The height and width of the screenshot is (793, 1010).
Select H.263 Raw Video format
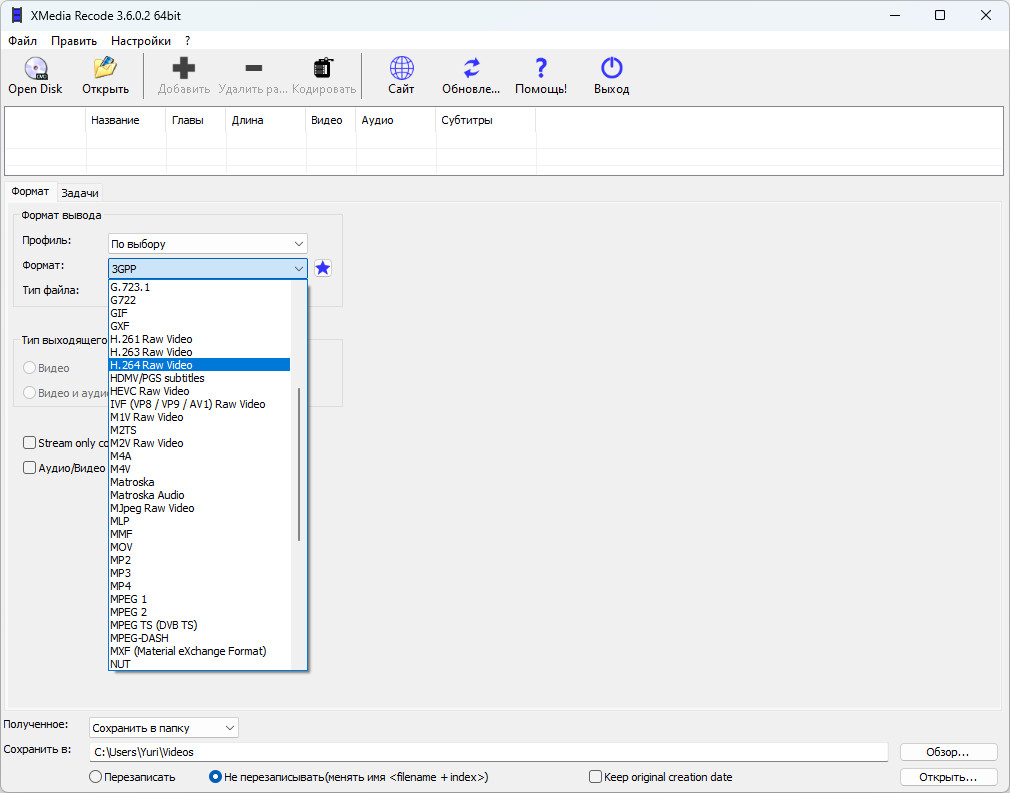point(200,352)
